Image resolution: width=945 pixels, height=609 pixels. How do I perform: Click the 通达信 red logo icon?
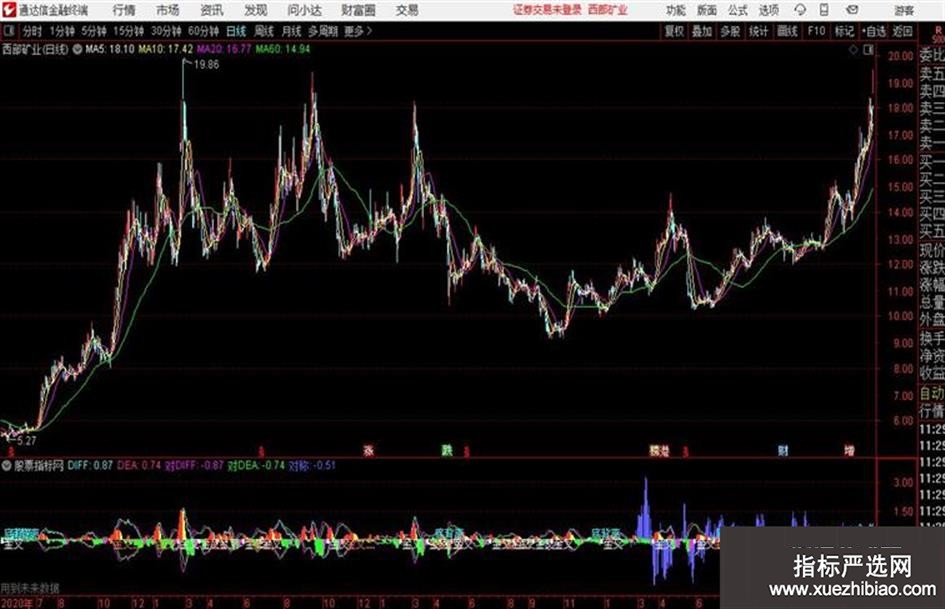click(x=9, y=10)
